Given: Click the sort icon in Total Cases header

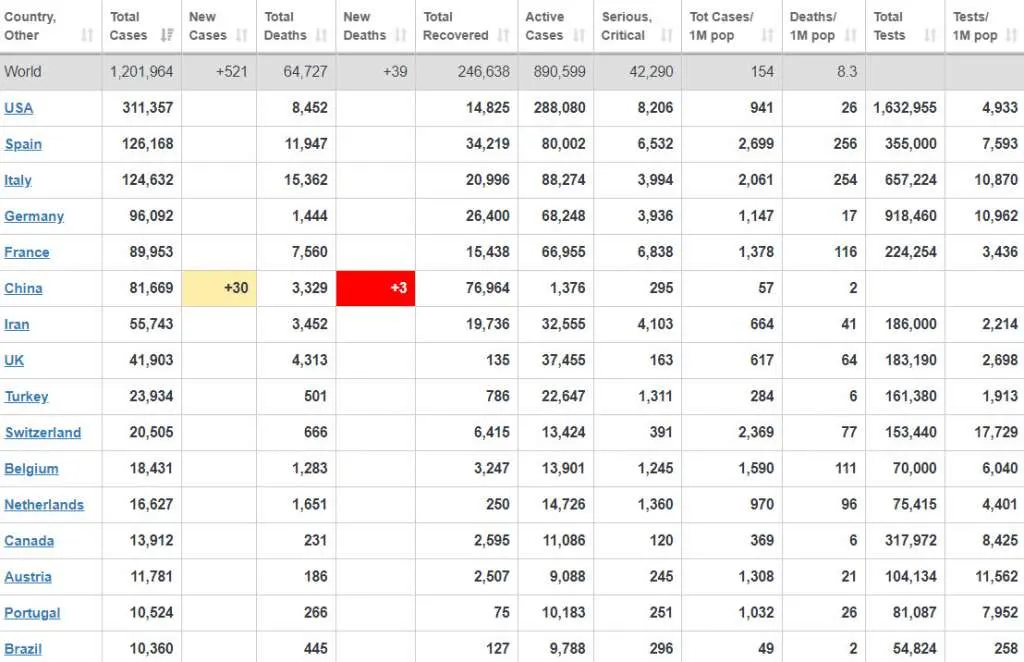Looking at the screenshot, I should point(167,35).
